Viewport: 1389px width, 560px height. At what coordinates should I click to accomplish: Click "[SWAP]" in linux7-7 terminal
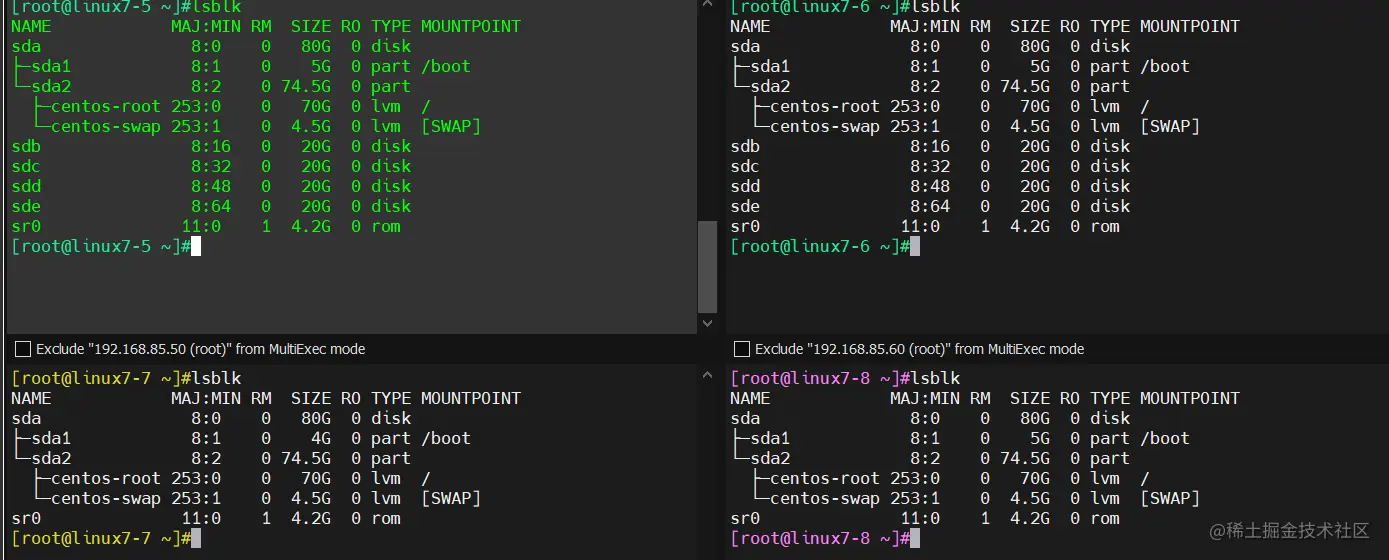[x=451, y=498]
